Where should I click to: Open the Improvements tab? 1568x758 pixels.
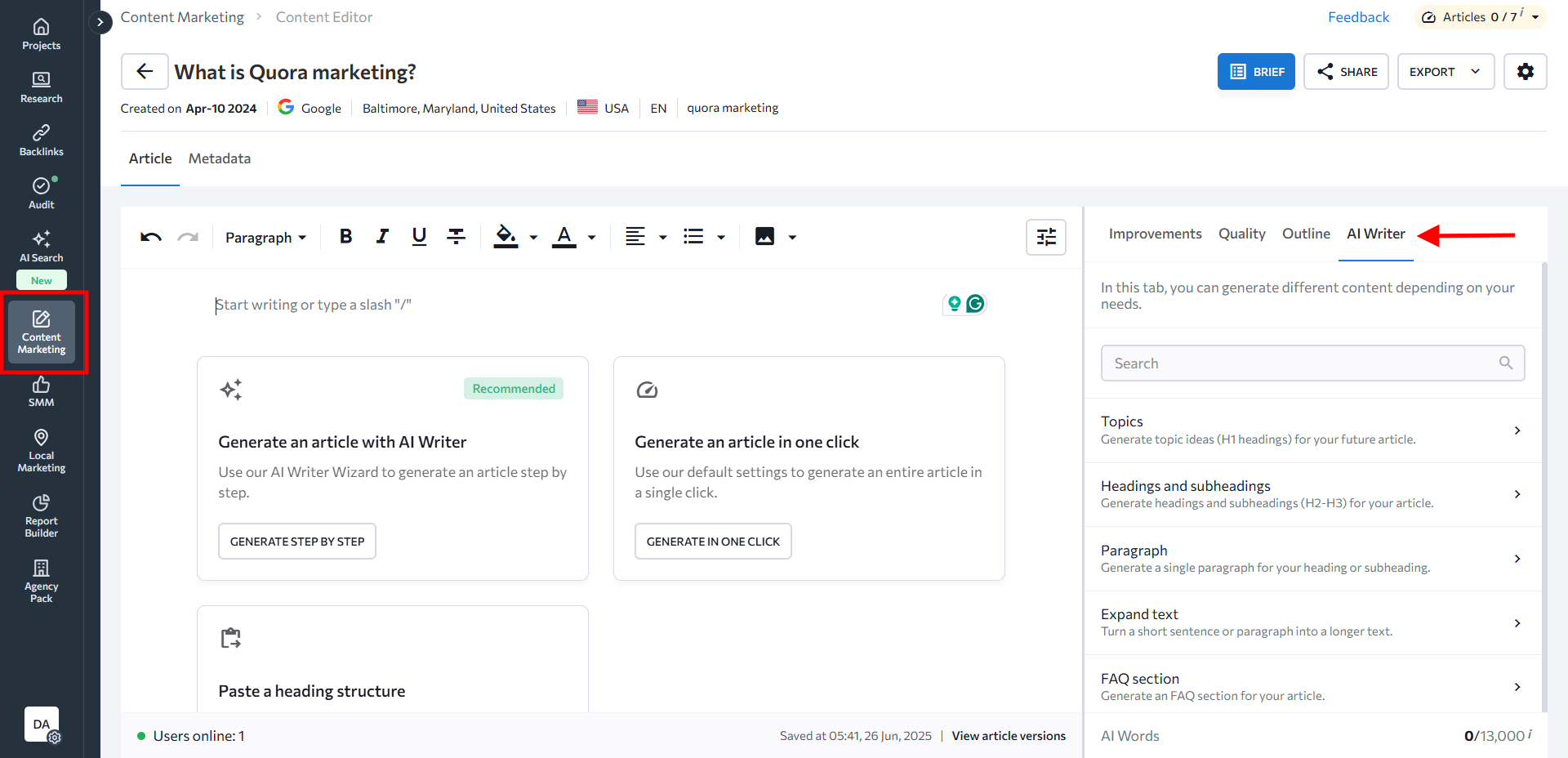pyautogui.click(x=1155, y=234)
